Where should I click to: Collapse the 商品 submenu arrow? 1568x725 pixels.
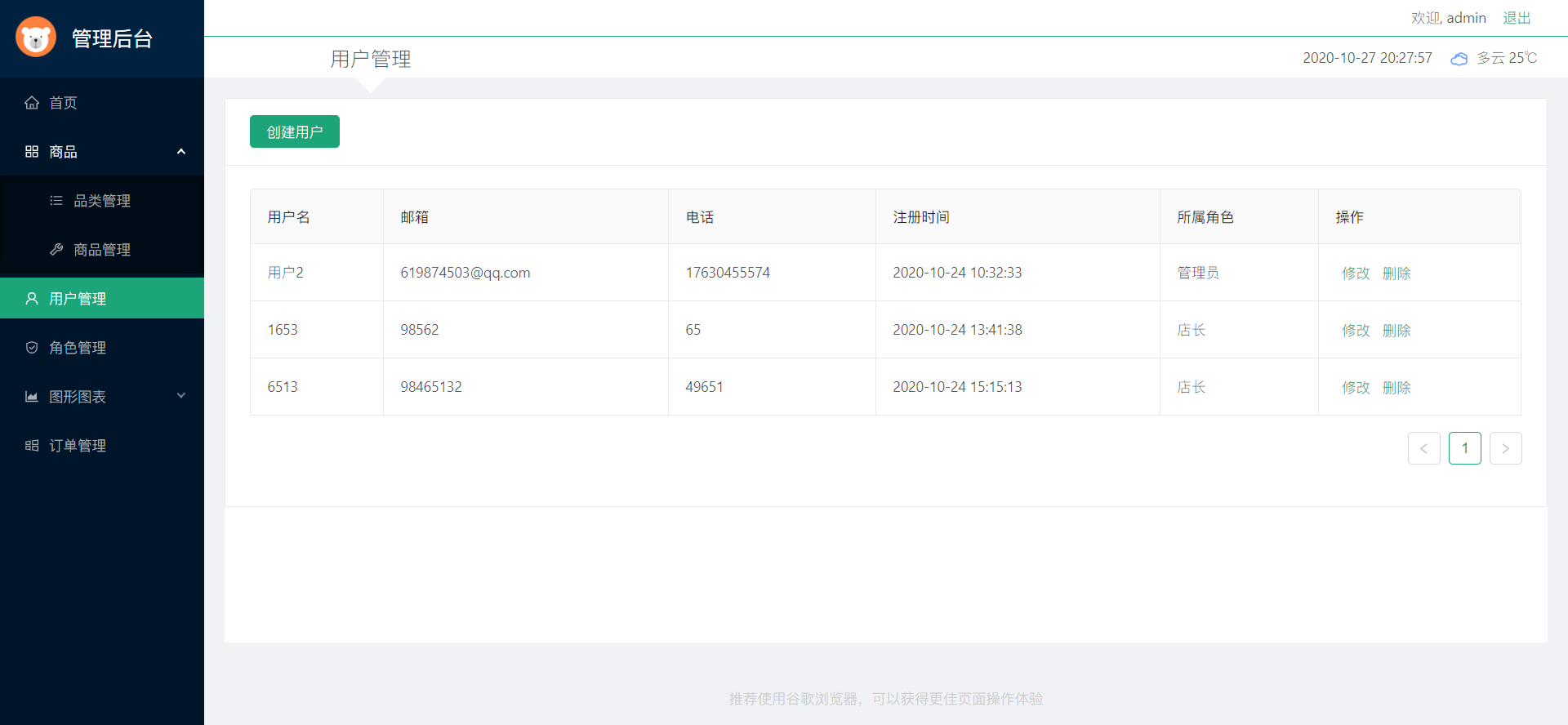181,152
